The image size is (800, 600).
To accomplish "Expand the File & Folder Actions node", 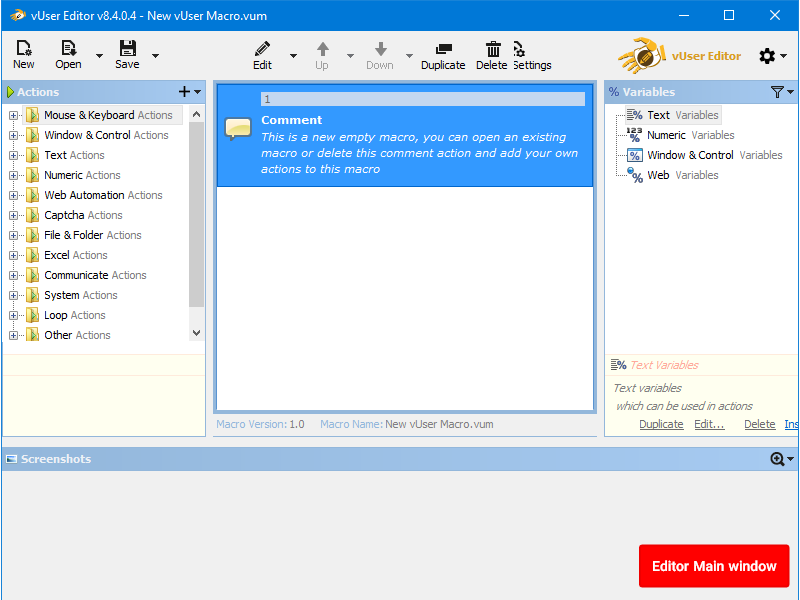I will (13, 235).
